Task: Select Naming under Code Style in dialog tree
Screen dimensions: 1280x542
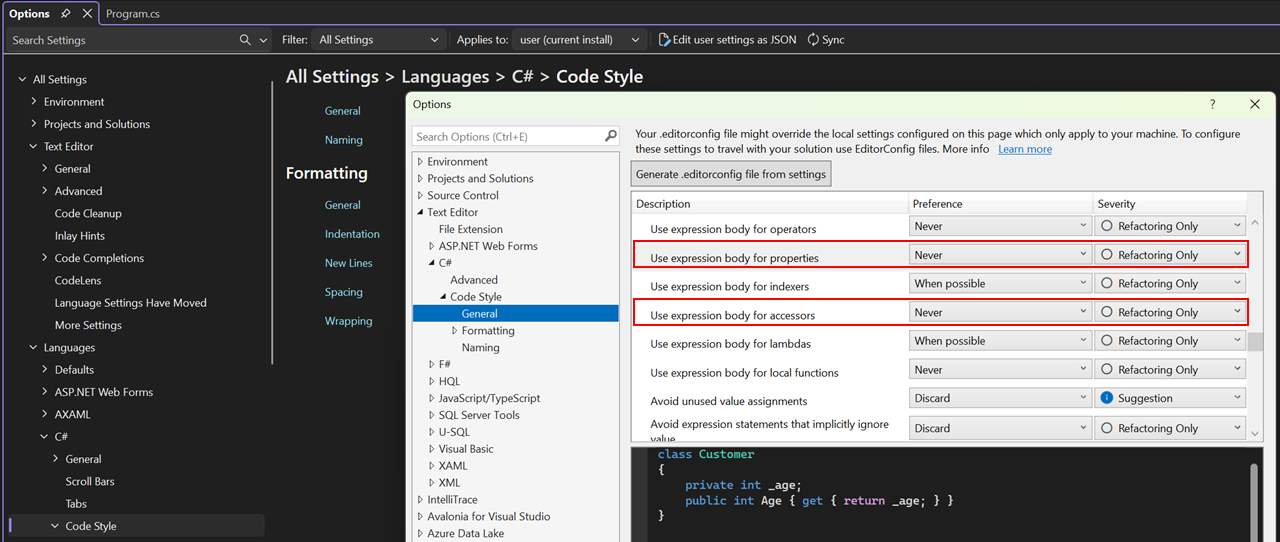Action: (480, 348)
